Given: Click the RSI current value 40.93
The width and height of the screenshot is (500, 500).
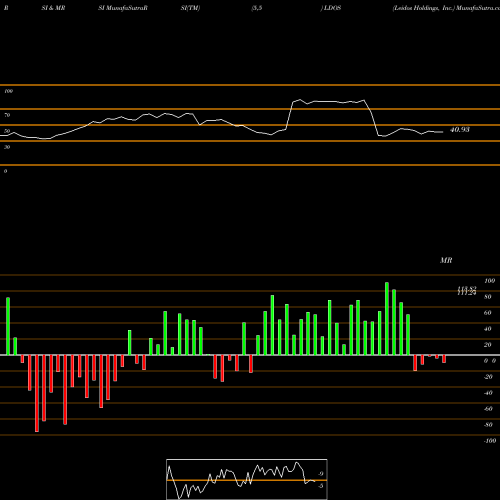Looking at the screenshot, I should (460, 130).
